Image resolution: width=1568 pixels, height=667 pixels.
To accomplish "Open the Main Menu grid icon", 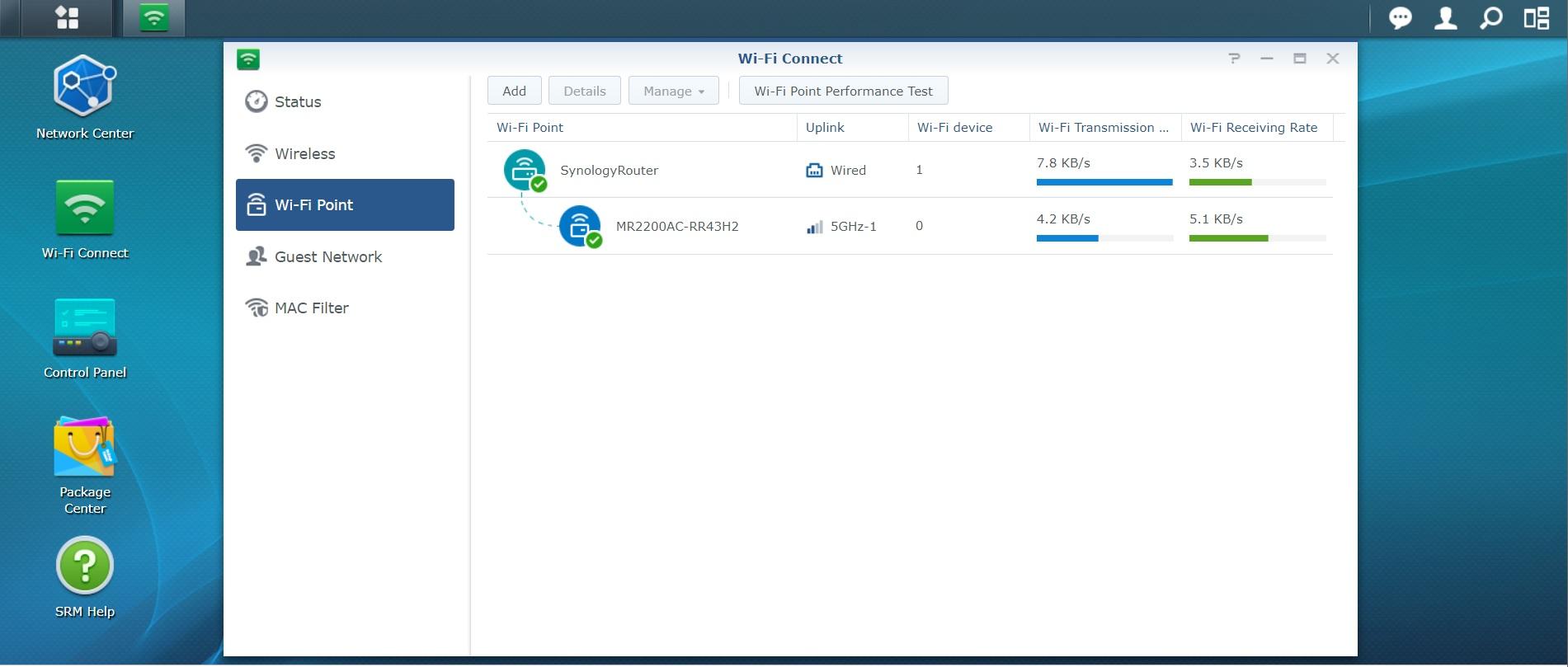I will pyautogui.click(x=67, y=17).
